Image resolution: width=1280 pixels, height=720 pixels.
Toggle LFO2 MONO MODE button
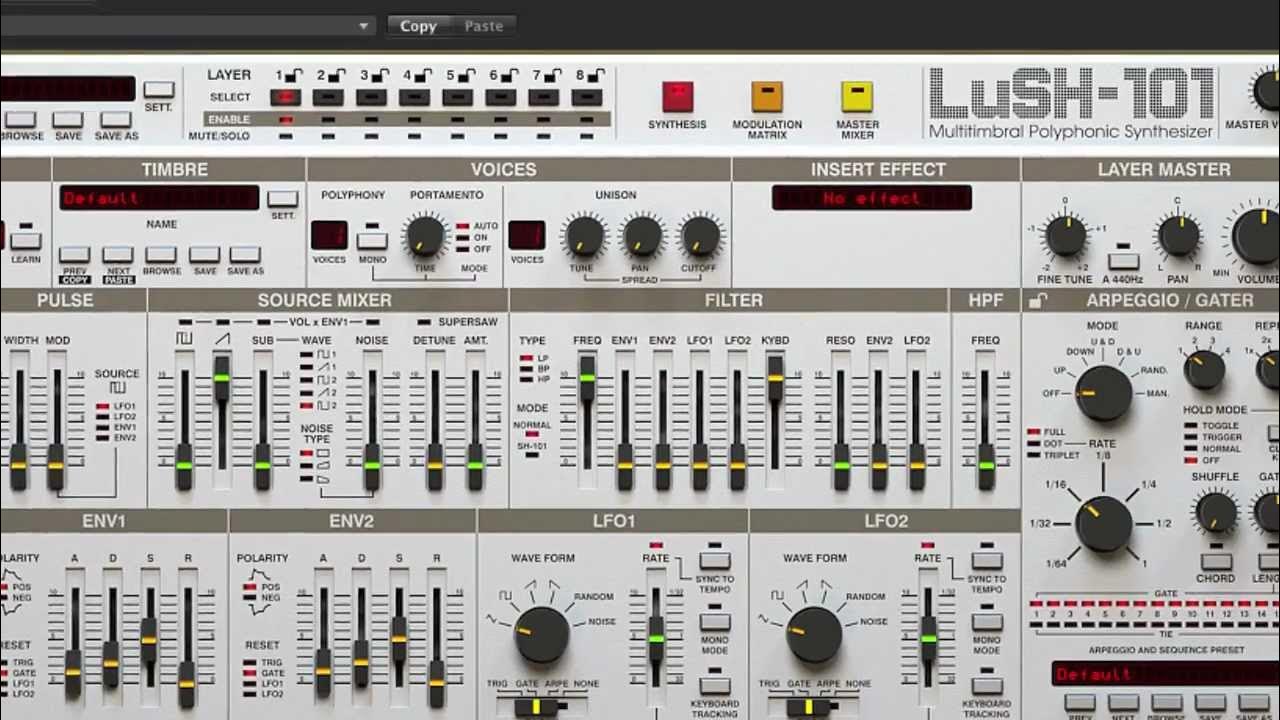tap(986, 622)
